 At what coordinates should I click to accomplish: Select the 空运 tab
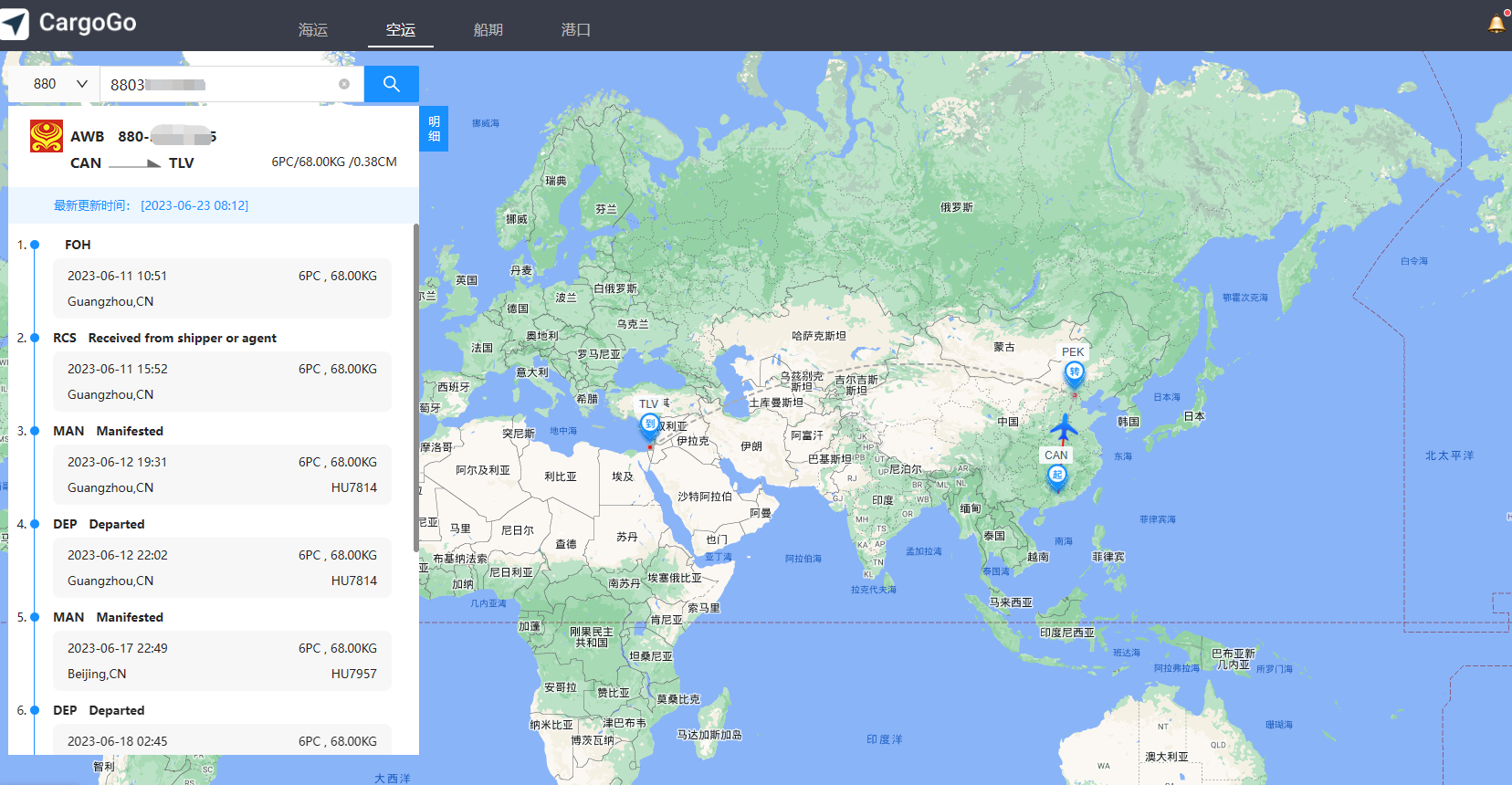pyautogui.click(x=401, y=29)
